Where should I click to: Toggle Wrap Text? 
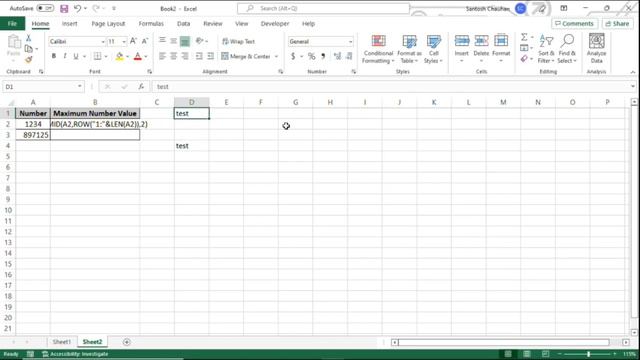pos(238,41)
